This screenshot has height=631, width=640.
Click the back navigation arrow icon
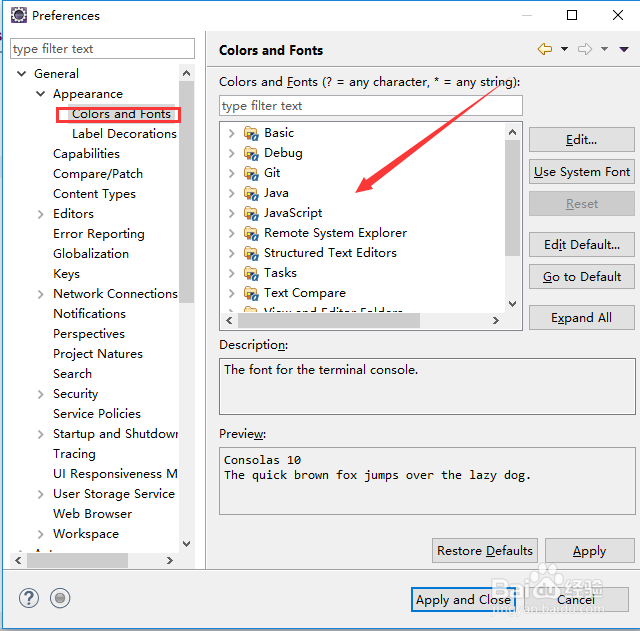click(545, 49)
